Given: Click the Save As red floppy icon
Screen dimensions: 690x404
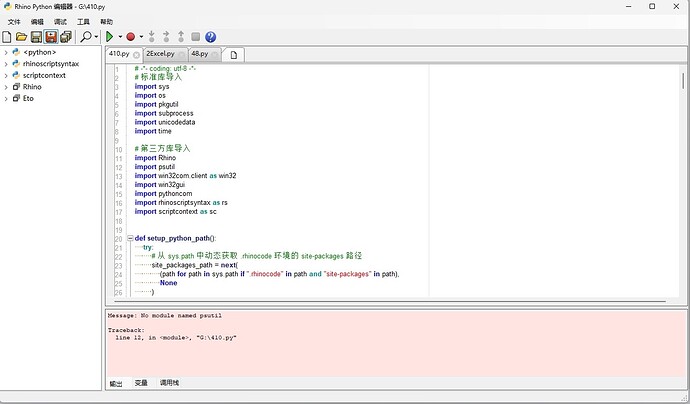Looking at the screenshot, I should [51, 37].
